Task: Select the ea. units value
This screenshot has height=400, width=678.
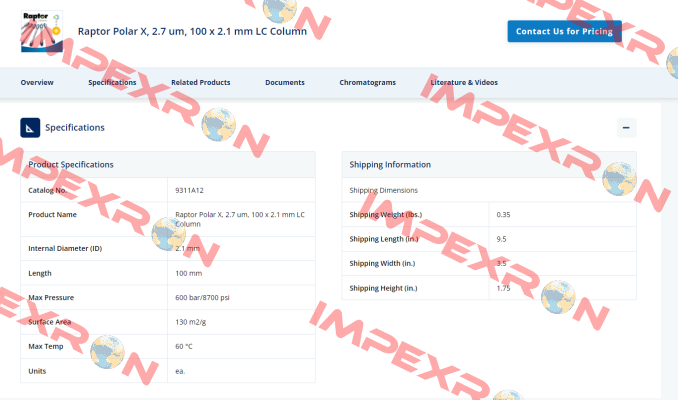Action: 180,371
